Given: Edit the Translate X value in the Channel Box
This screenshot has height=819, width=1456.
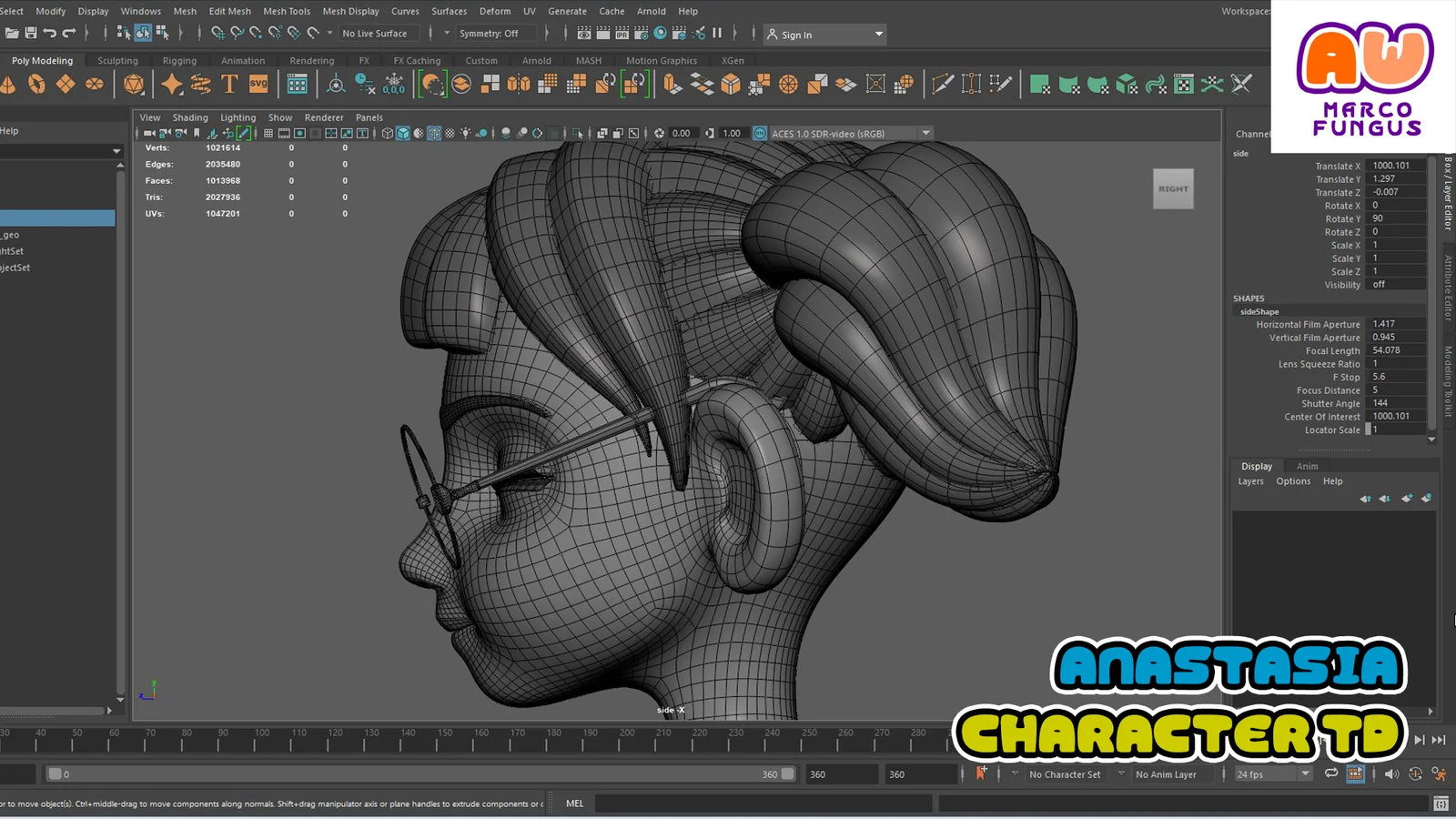Looking at the screenshot, I should coord(1395,166).
